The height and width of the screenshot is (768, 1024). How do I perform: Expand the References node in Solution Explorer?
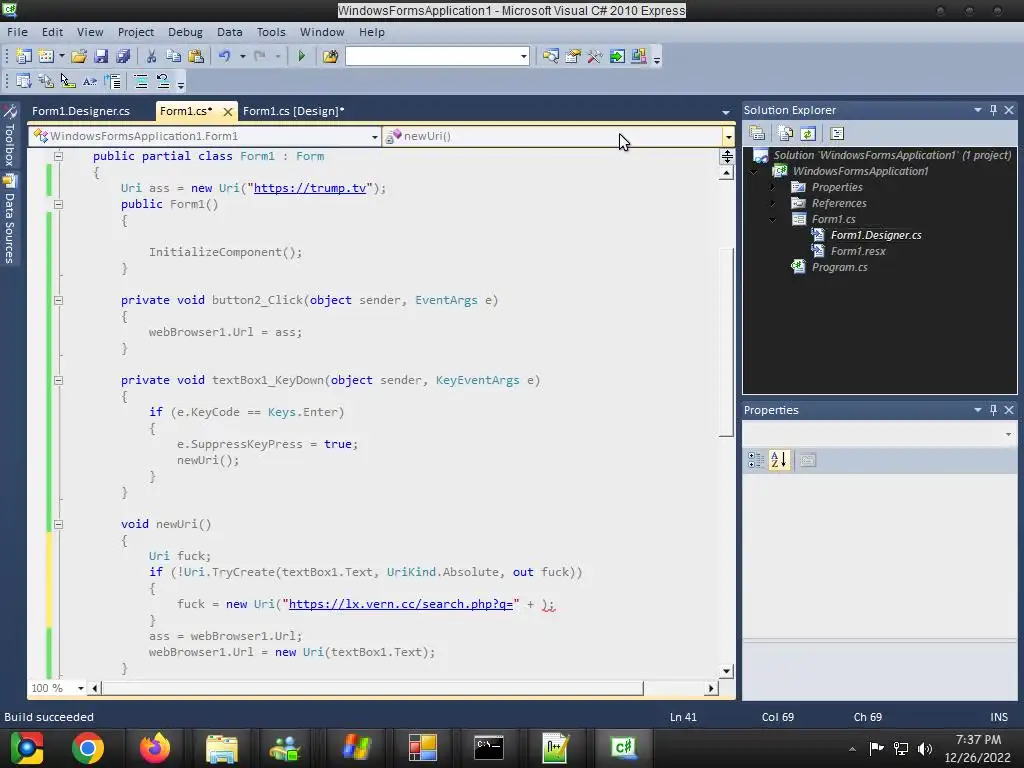tap(773, 203)
